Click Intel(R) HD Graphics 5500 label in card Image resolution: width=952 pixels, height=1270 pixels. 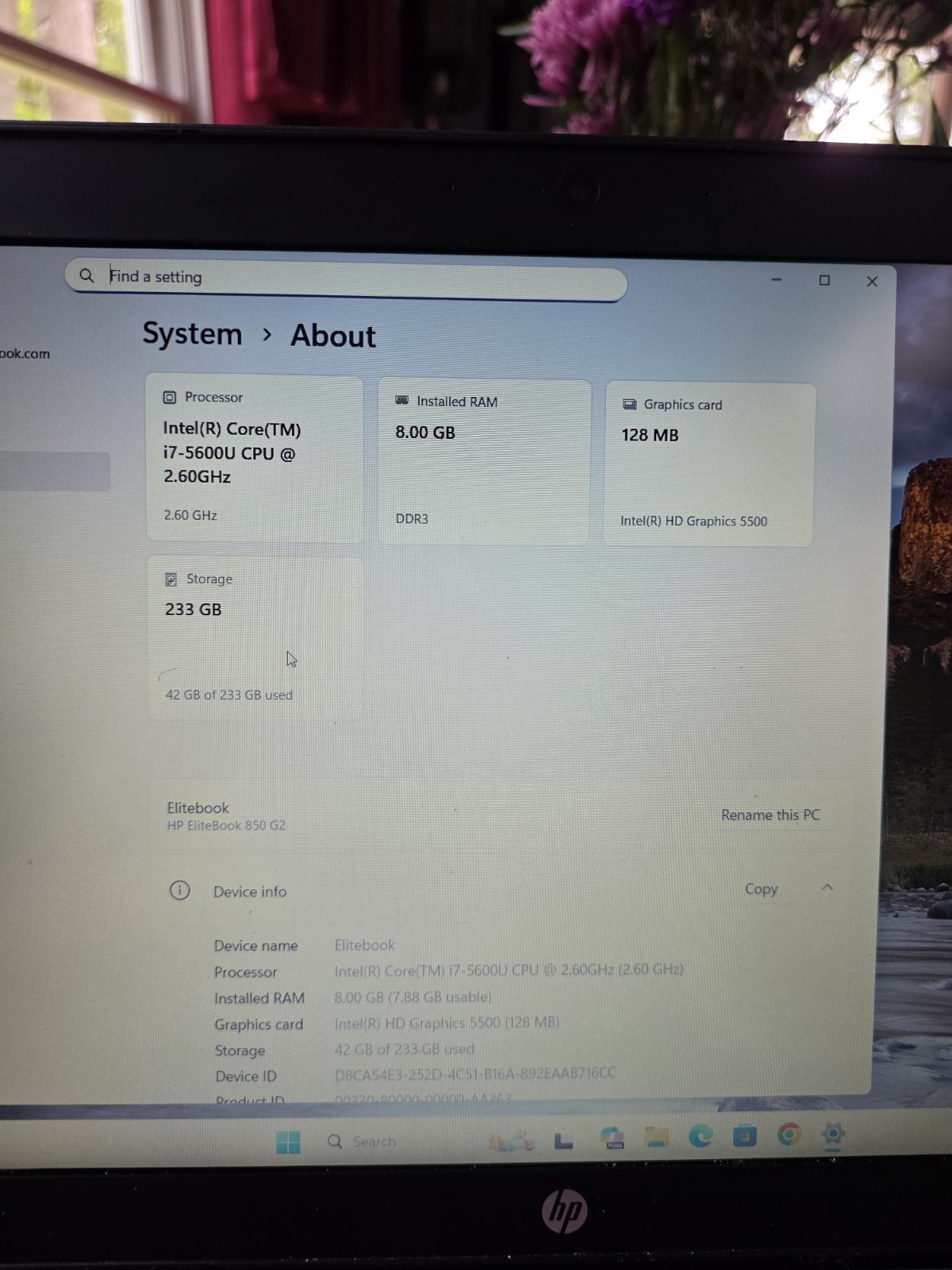click(693, 521)
